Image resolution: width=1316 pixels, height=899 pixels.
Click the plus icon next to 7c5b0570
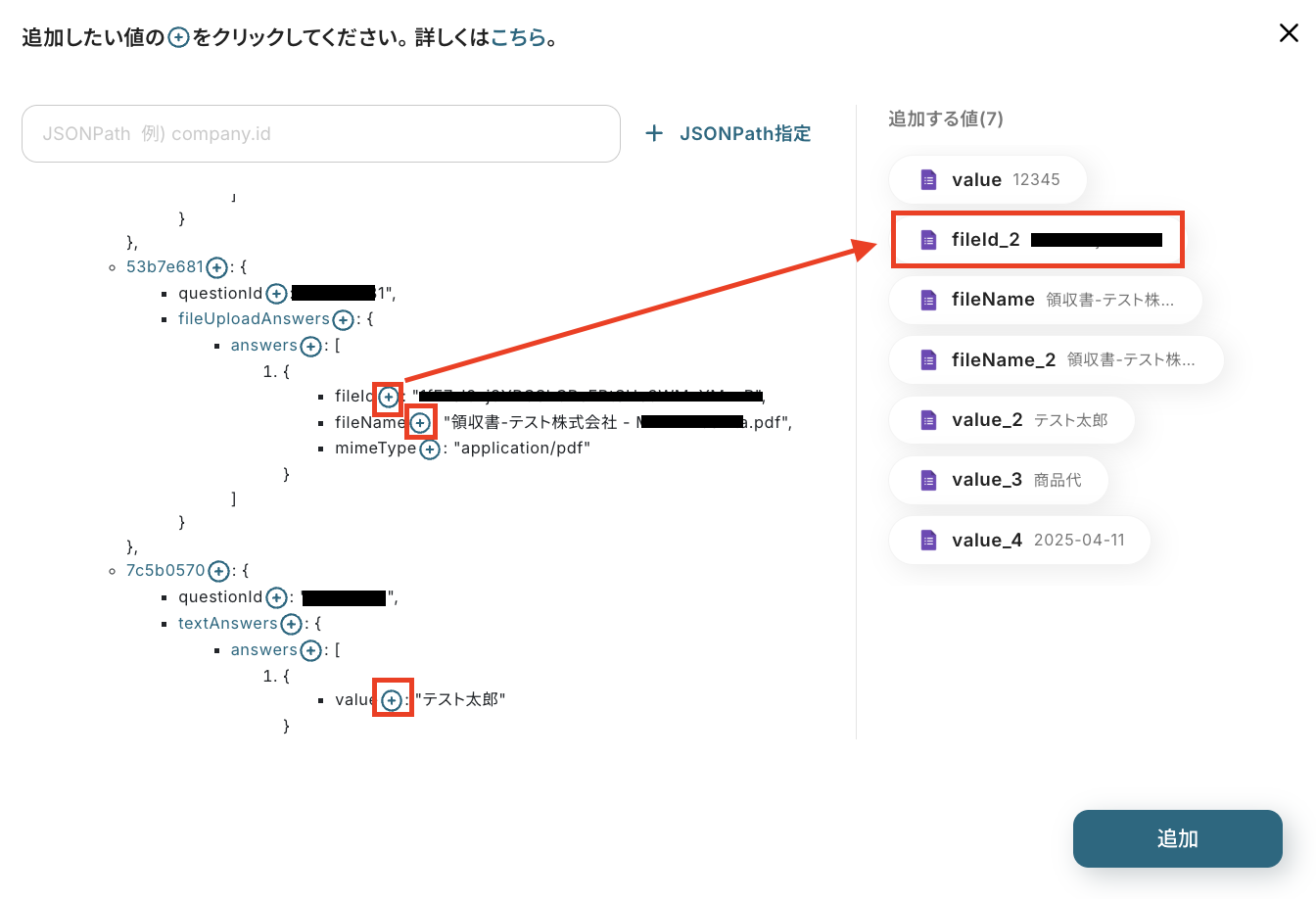tap(218, 571)
